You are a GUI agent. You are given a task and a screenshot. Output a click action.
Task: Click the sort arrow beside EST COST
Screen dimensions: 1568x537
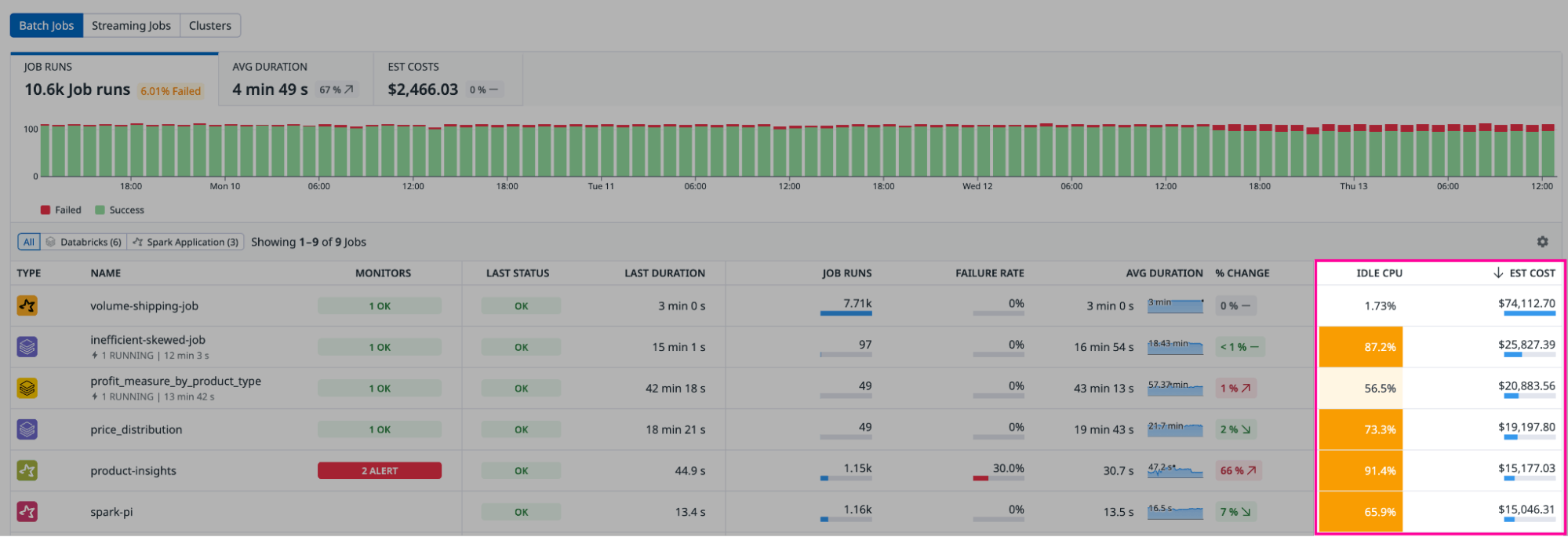(x=1497, y=272)
